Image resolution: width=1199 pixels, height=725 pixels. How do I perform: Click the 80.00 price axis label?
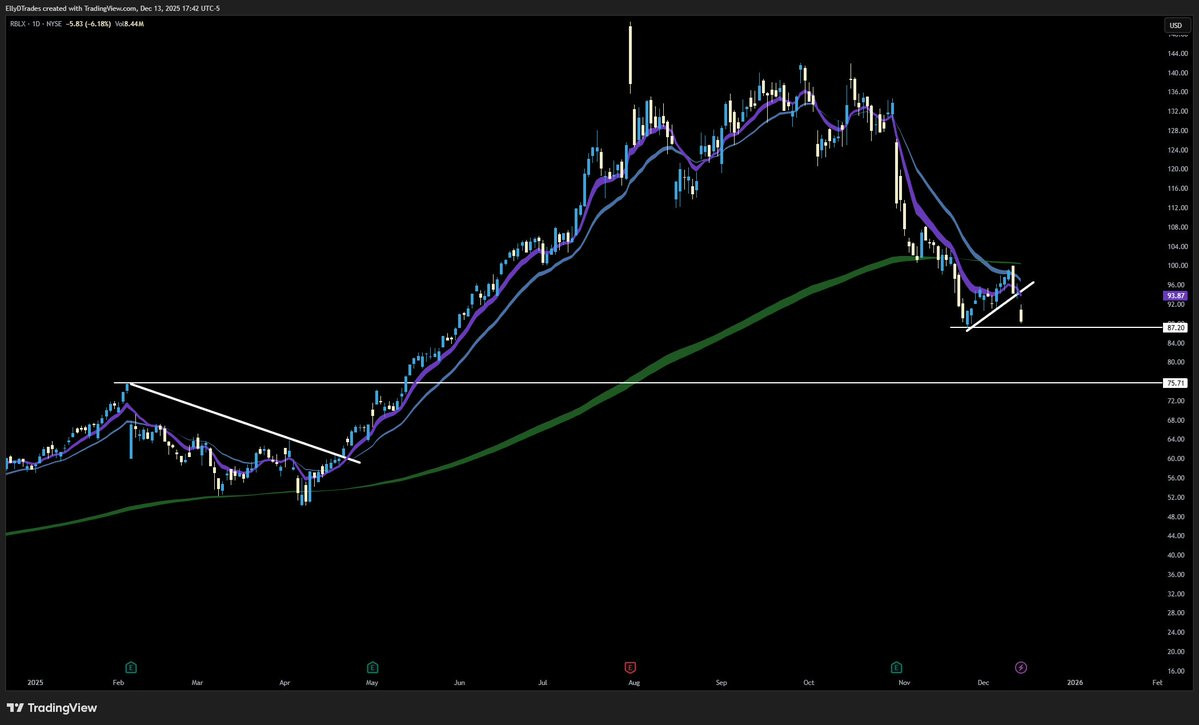pyautogui.click(x=1178, y=362)
